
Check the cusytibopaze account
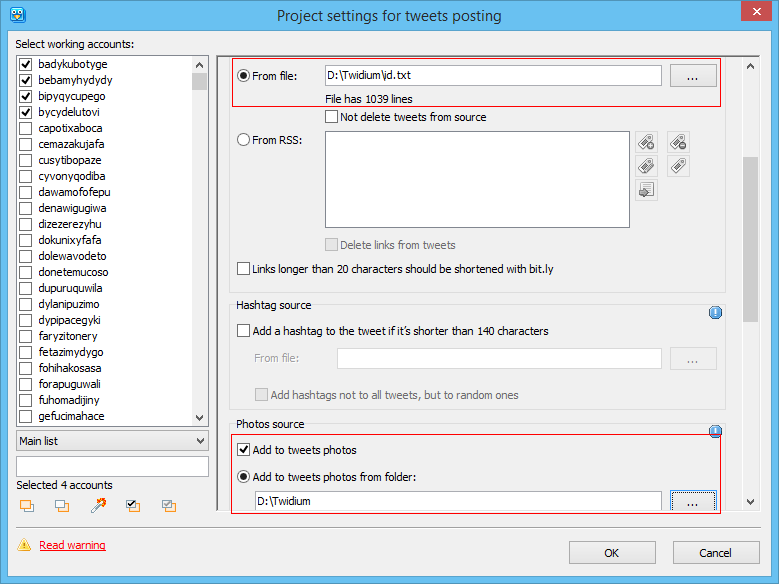(25, 160)
